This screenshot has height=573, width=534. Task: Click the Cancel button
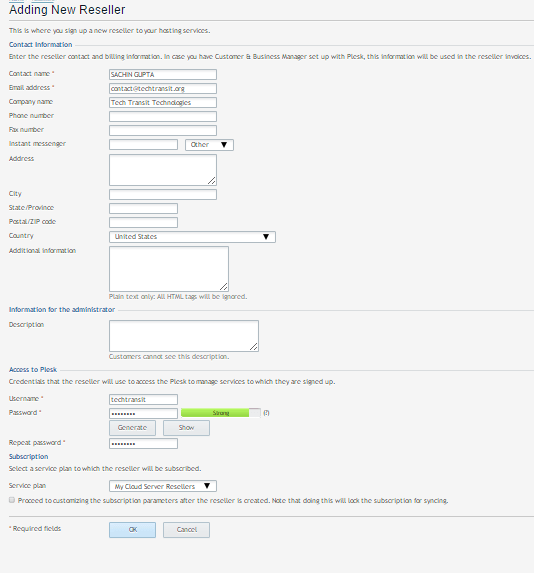(x=186, y=530)
